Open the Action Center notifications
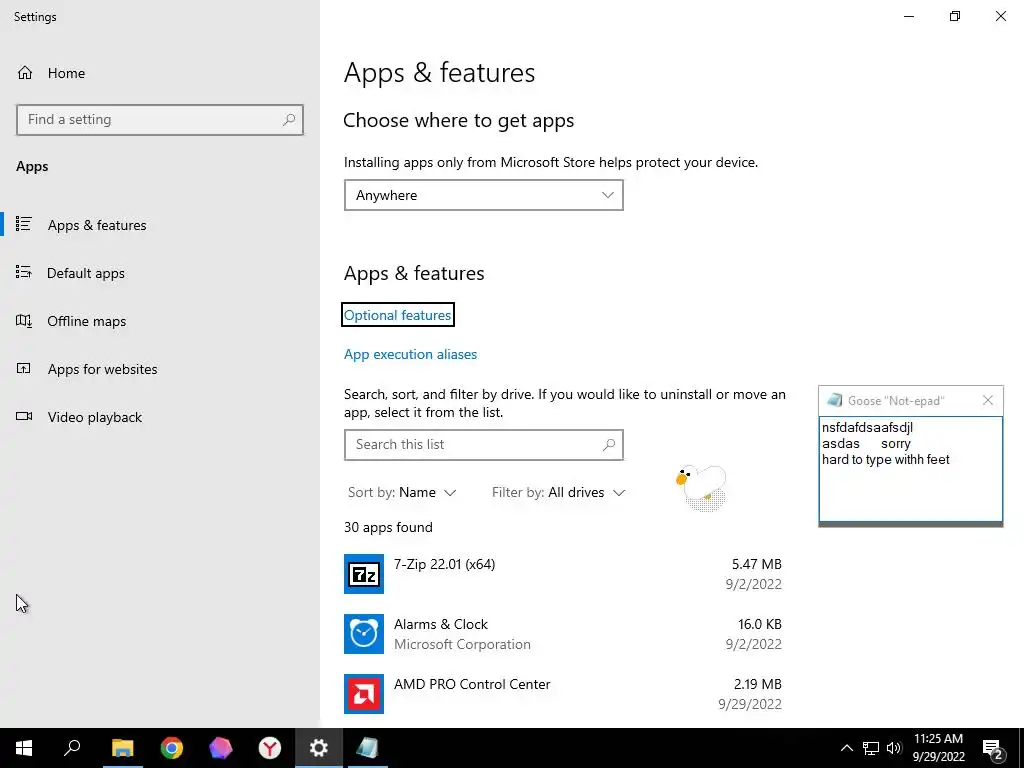 pos(993,749)
